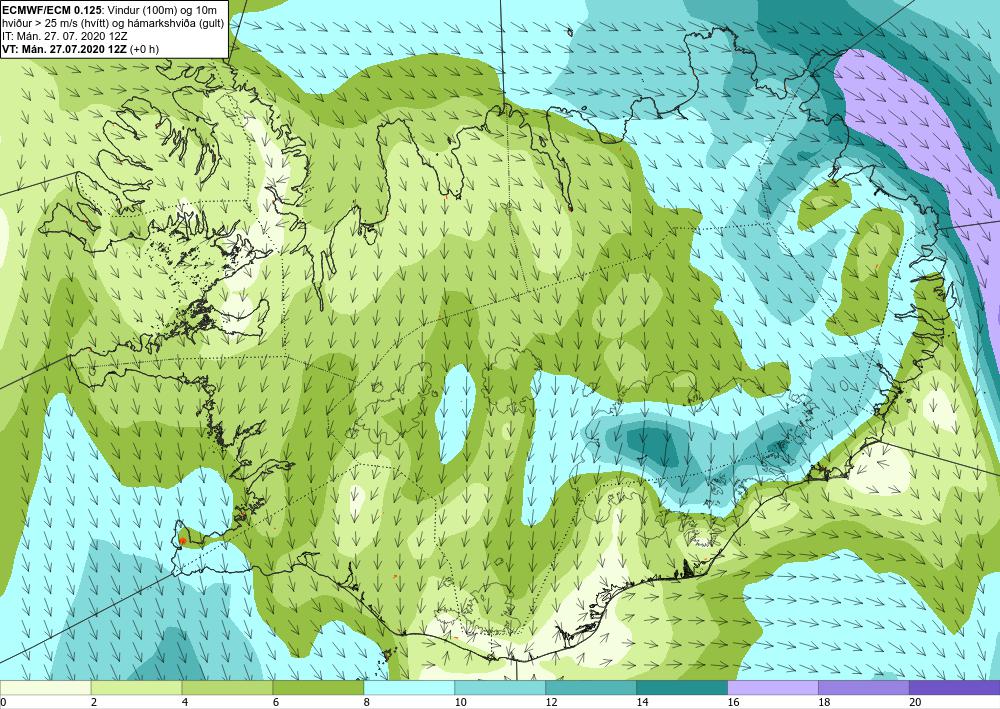
Task: Click the scale label '18'
Action: point(824,702)
